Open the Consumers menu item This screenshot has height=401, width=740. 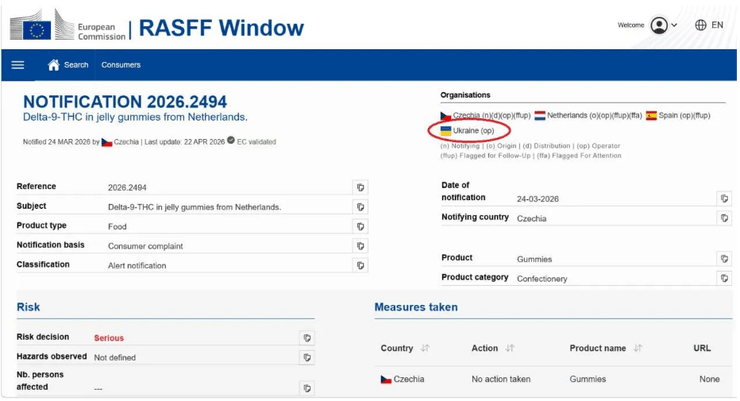coord(121,65)
